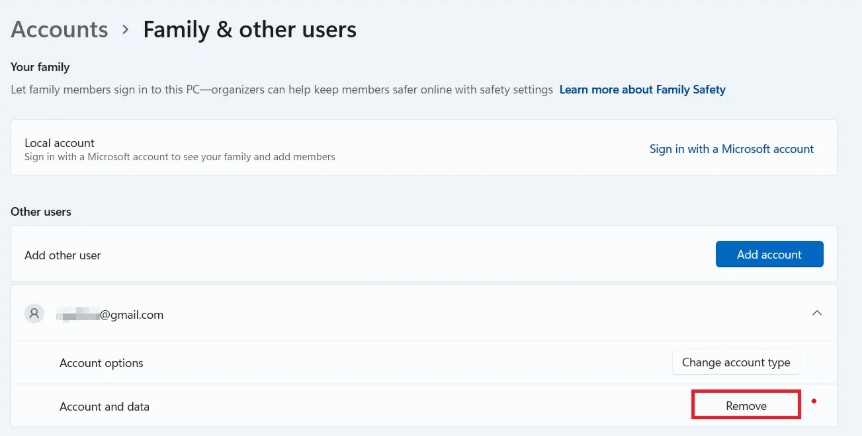This screenshot has height=436, width=862.
Task: Open the Learn more about Family Safety link
Action: point(642,90)
